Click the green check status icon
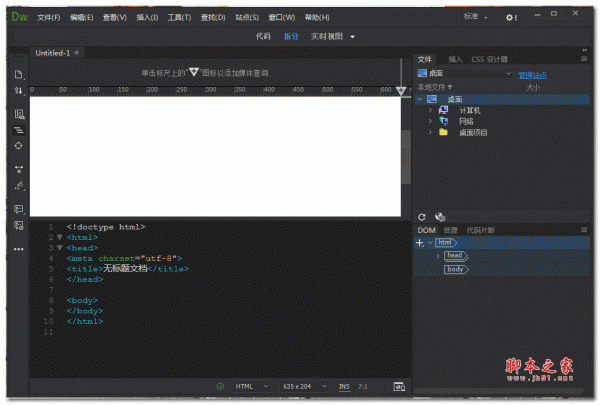 220,386
